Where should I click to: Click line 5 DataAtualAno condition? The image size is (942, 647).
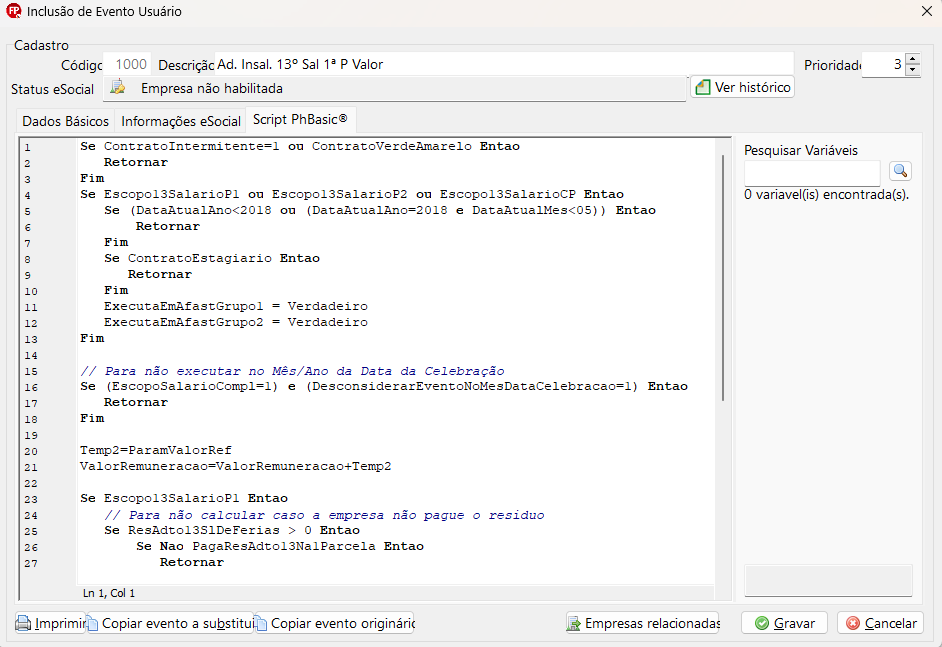tap(380, 210)
